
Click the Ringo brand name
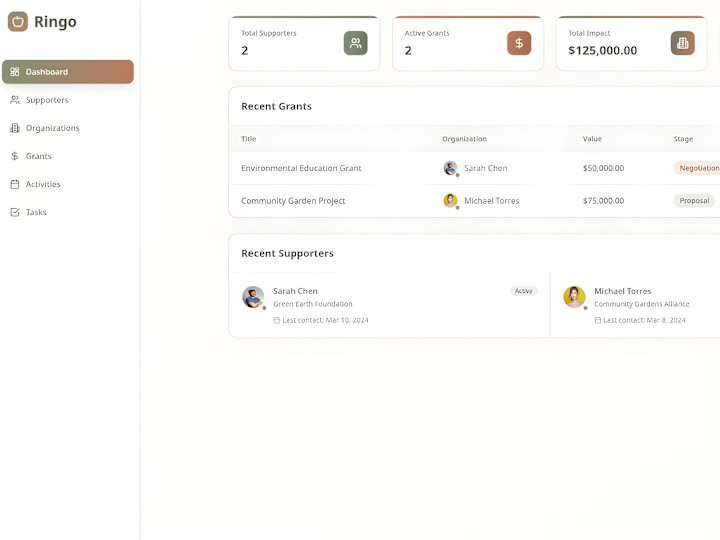pyautogui.click(x=55, y=22)
